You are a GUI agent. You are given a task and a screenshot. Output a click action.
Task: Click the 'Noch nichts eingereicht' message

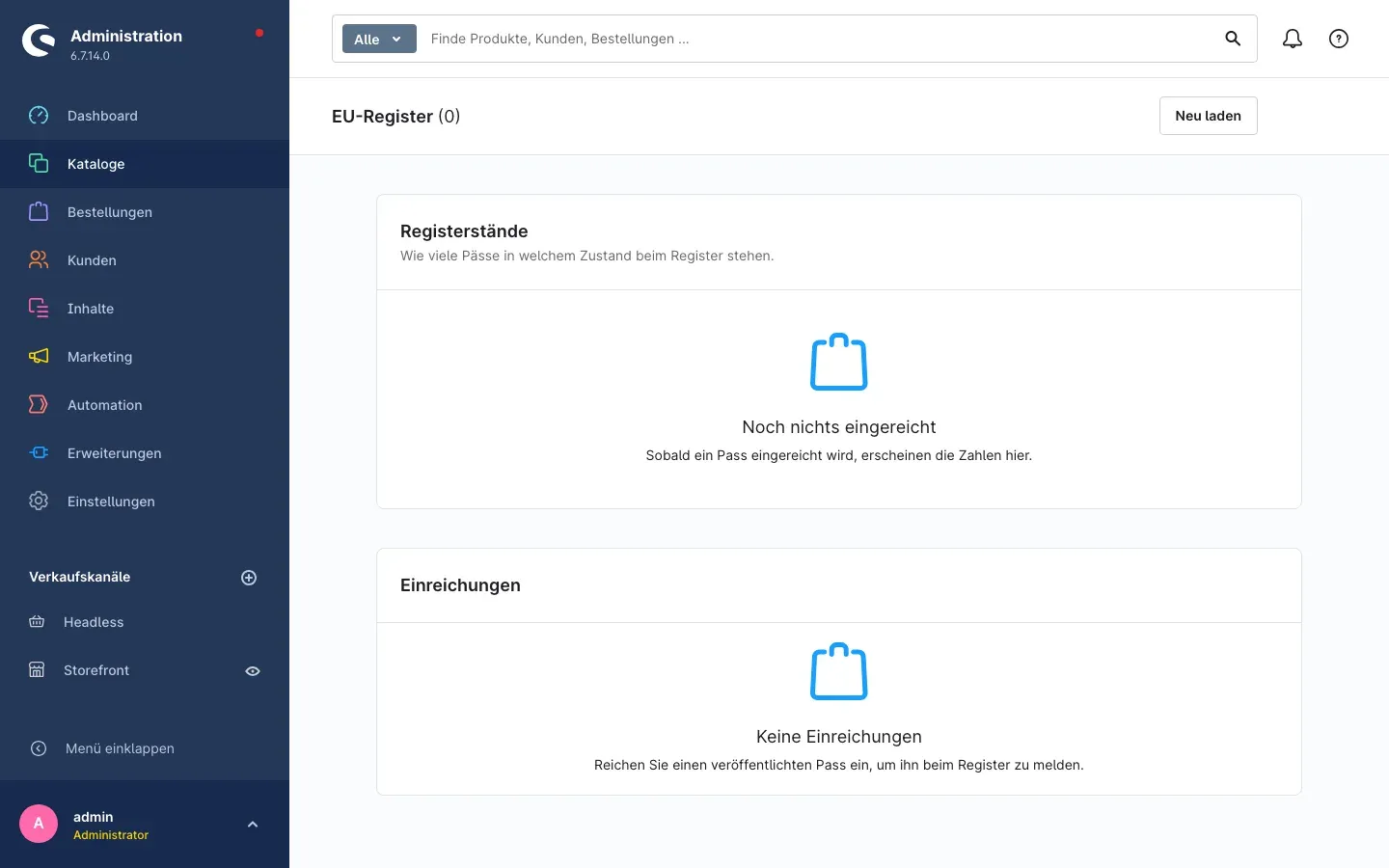tap(839, 427)
